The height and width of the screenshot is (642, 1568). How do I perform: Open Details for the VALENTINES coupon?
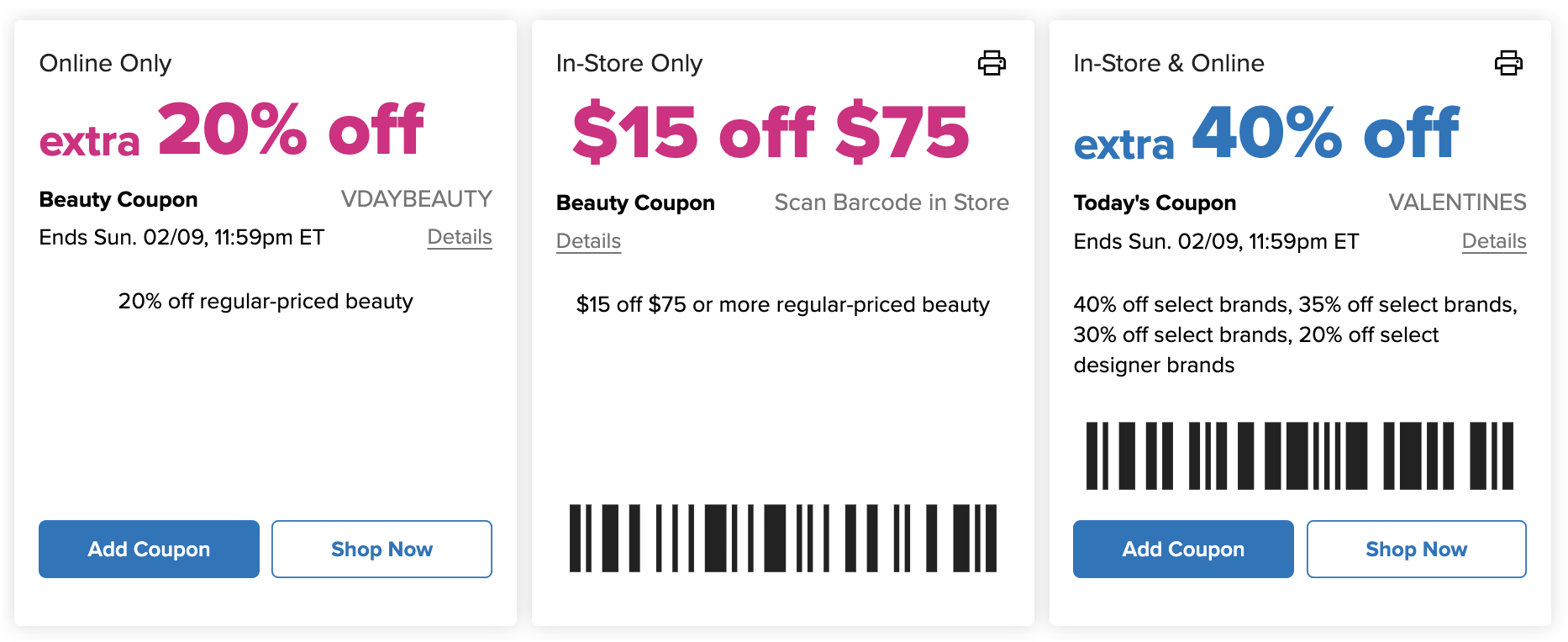(x=1494, y=241)
